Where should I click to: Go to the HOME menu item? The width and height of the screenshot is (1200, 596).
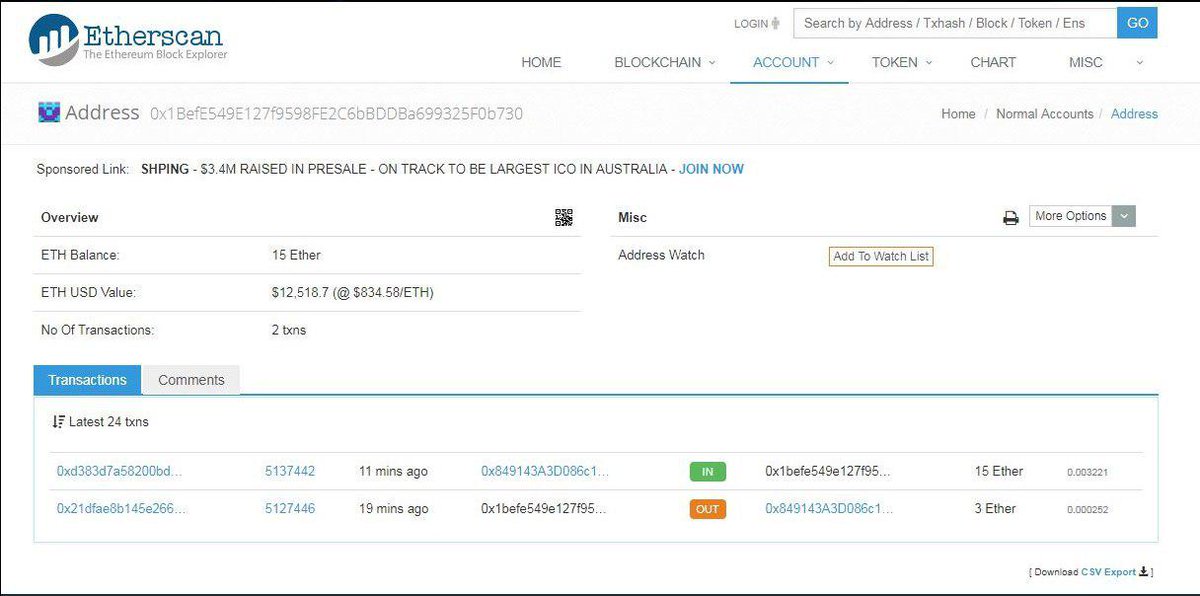point(541,62)
